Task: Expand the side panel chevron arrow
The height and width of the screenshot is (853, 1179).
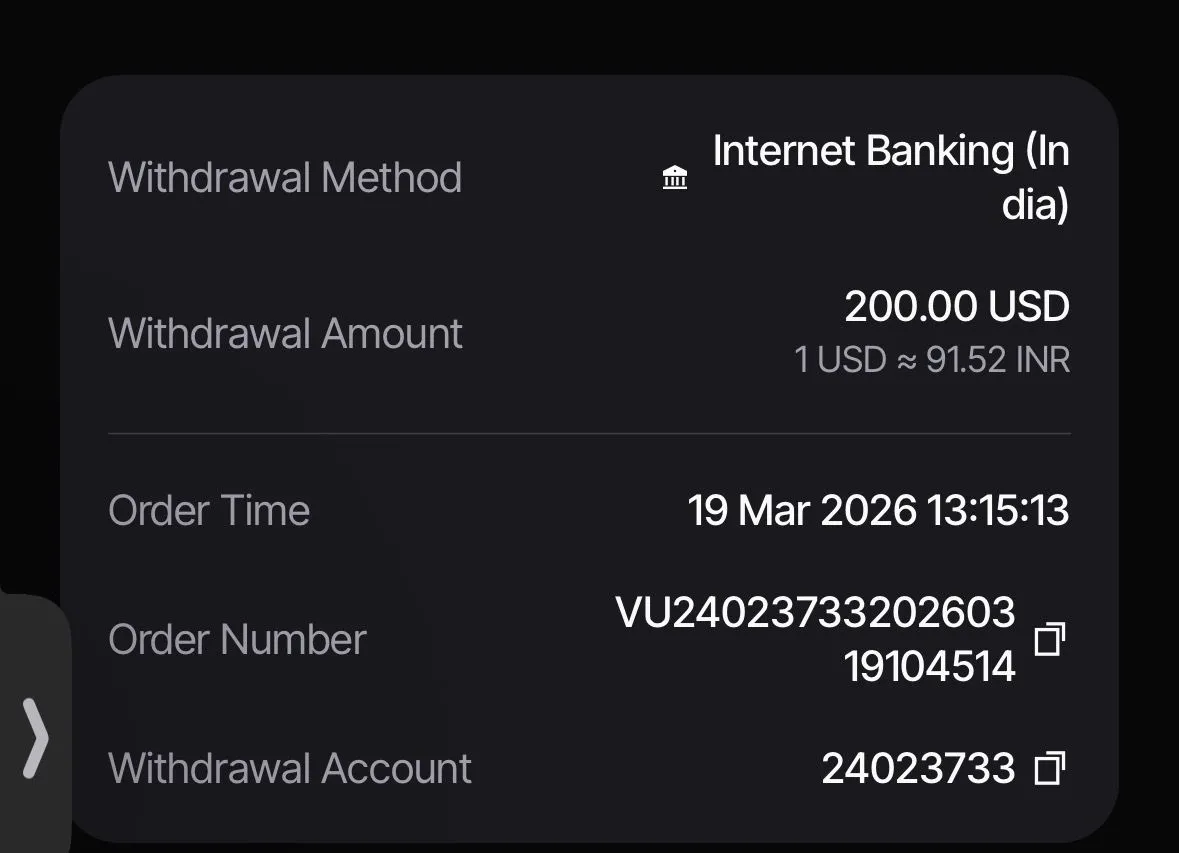Action: 35,737
